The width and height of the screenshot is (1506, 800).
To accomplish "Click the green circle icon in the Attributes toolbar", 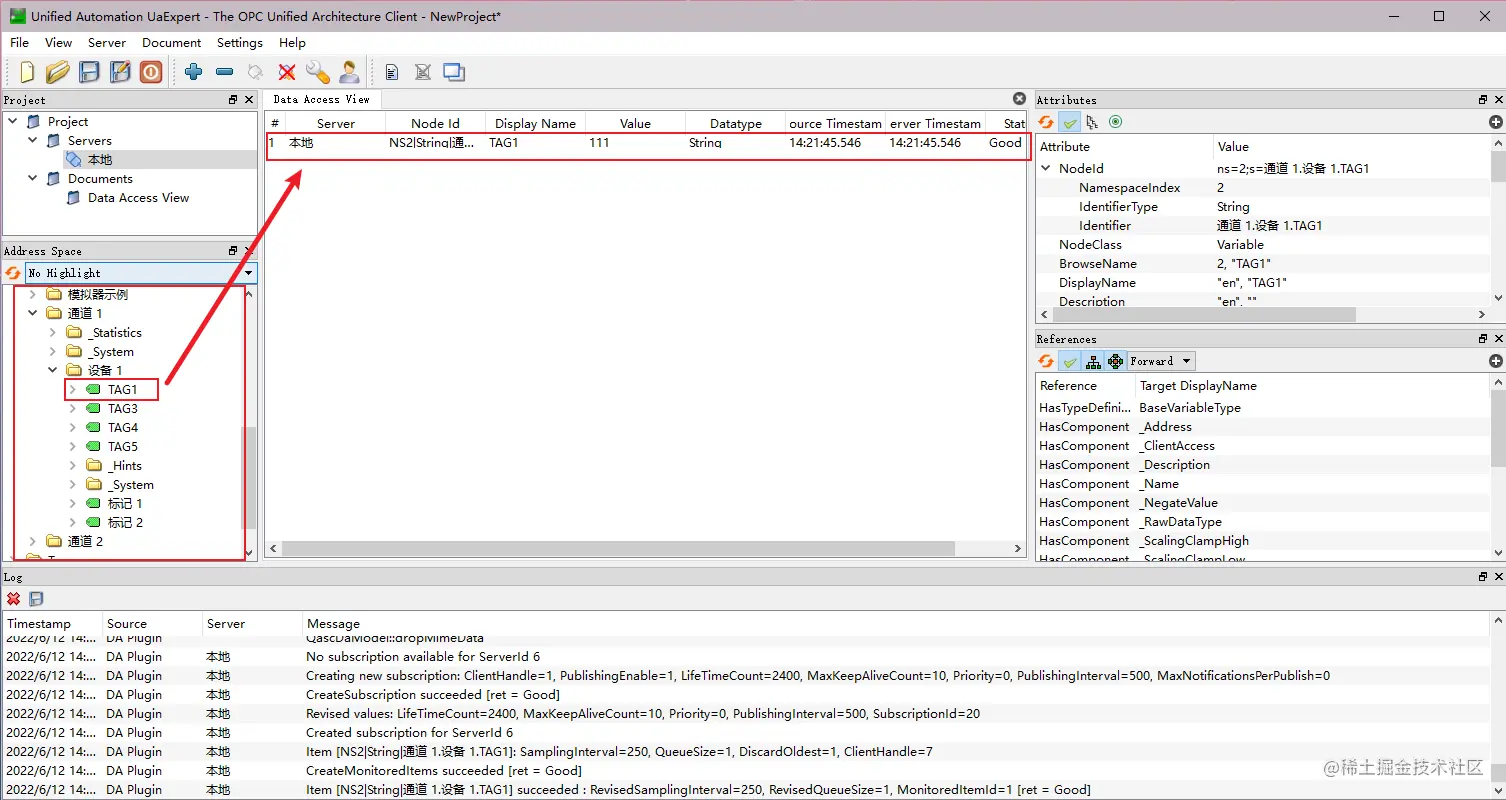I will tap(1115, 122).
